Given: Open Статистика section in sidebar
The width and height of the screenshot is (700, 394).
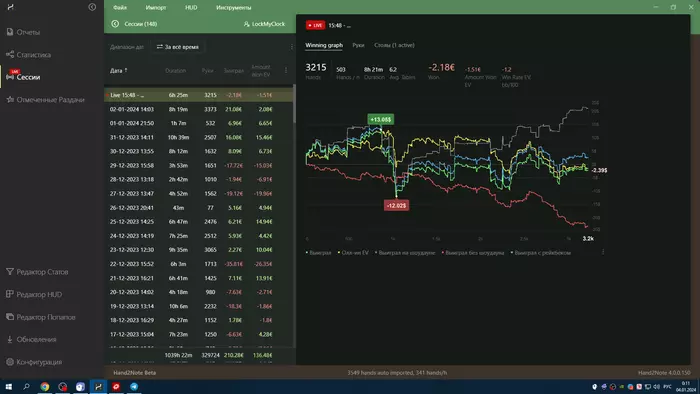Looking at the screenshot, I should (29, 55).
